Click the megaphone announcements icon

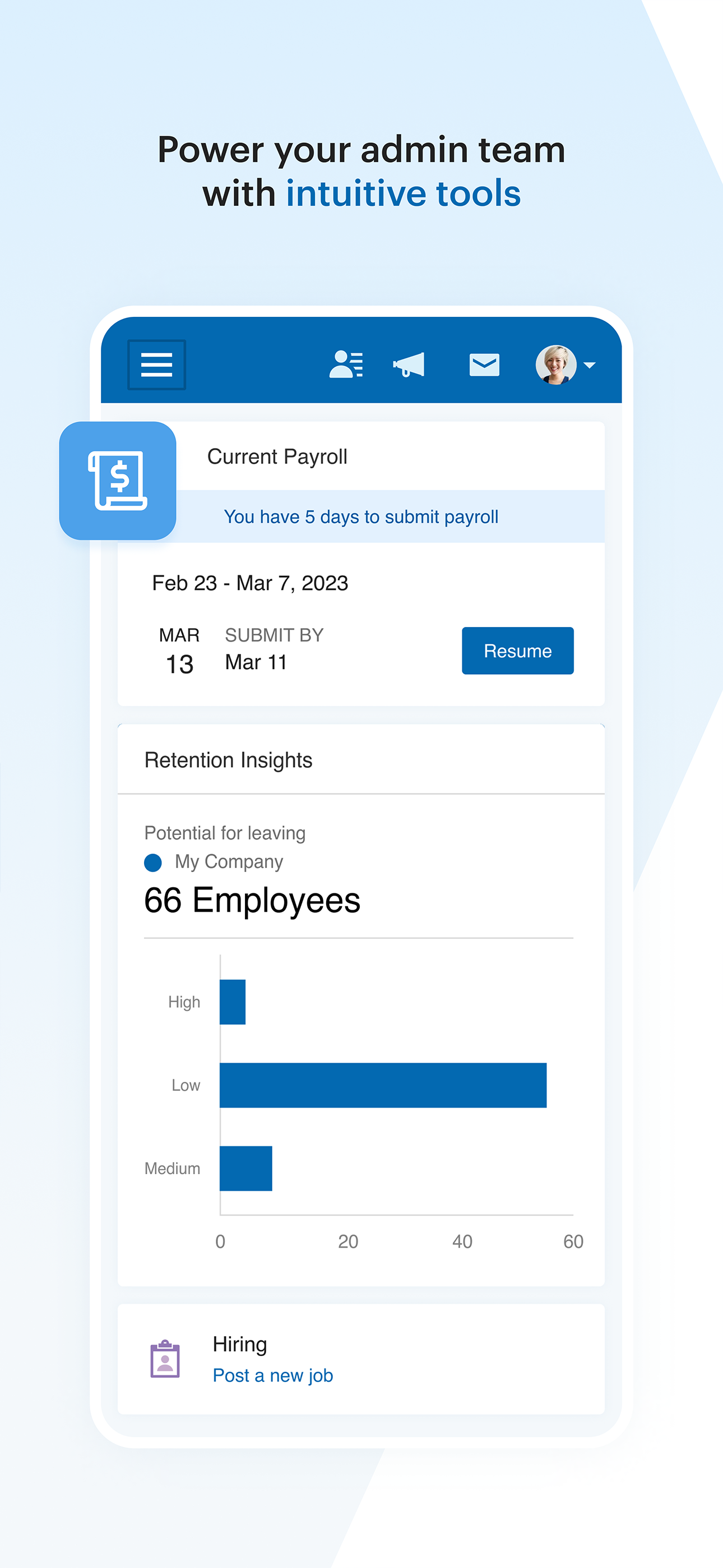click(409, 365)
